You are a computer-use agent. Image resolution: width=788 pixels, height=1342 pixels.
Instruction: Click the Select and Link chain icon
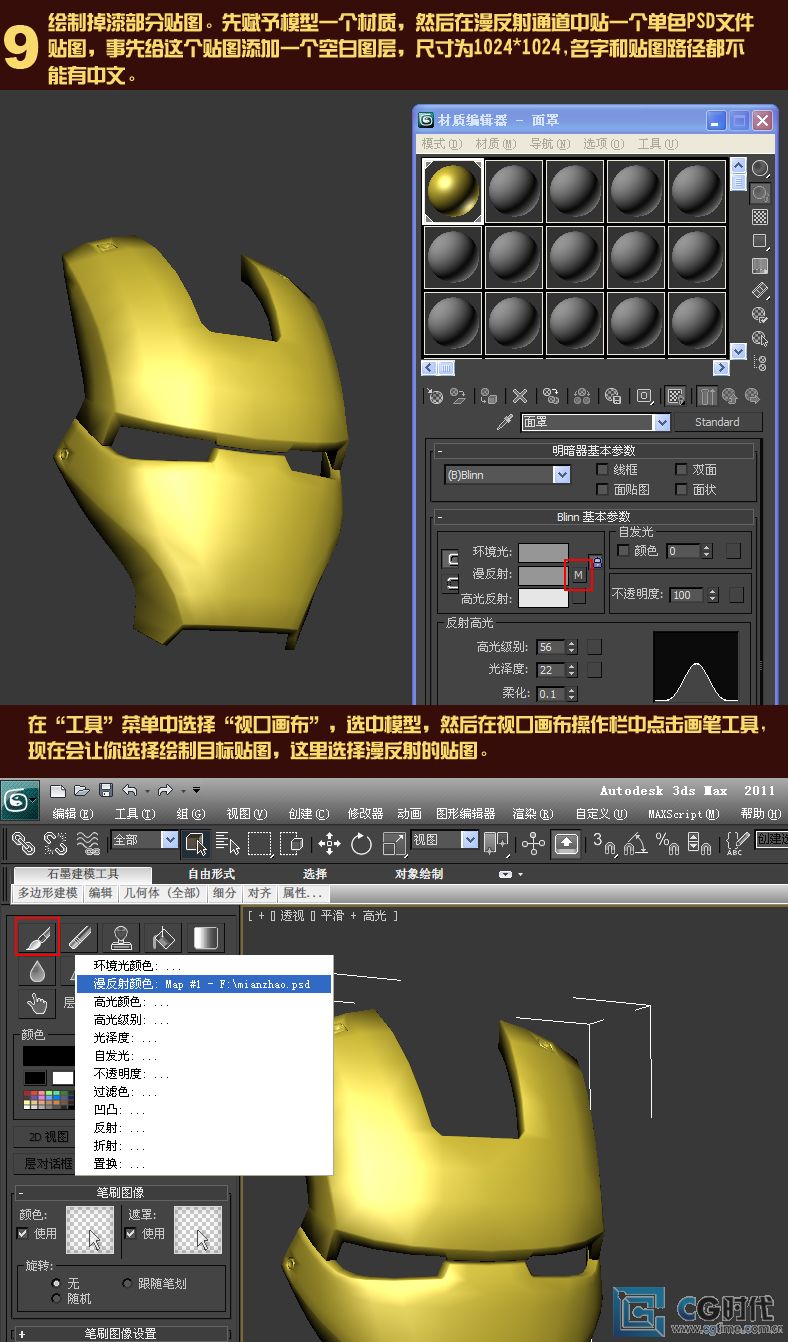[x=23, y=844]
